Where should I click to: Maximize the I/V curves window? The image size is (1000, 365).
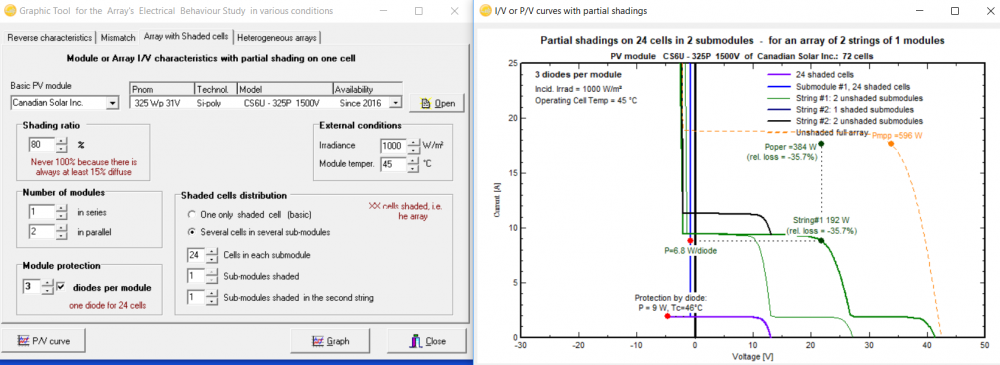(955, 11)
